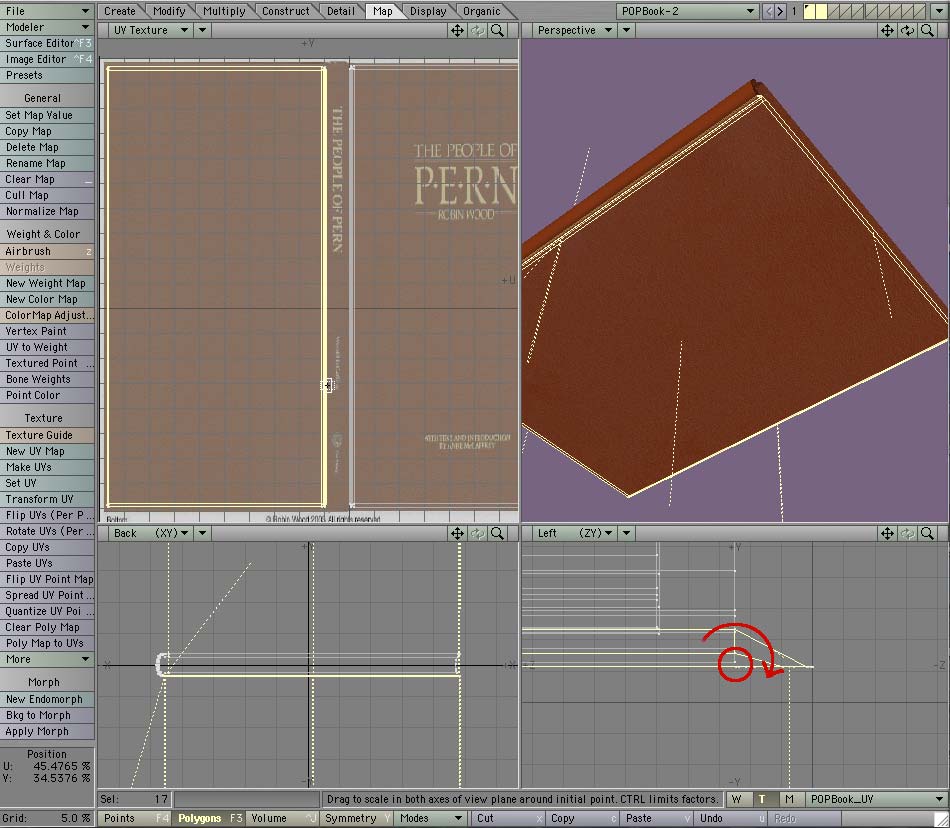Open the Surface Editor
Image resolution: width=950 pixels, height=828 pixels.
click(47, 43)
